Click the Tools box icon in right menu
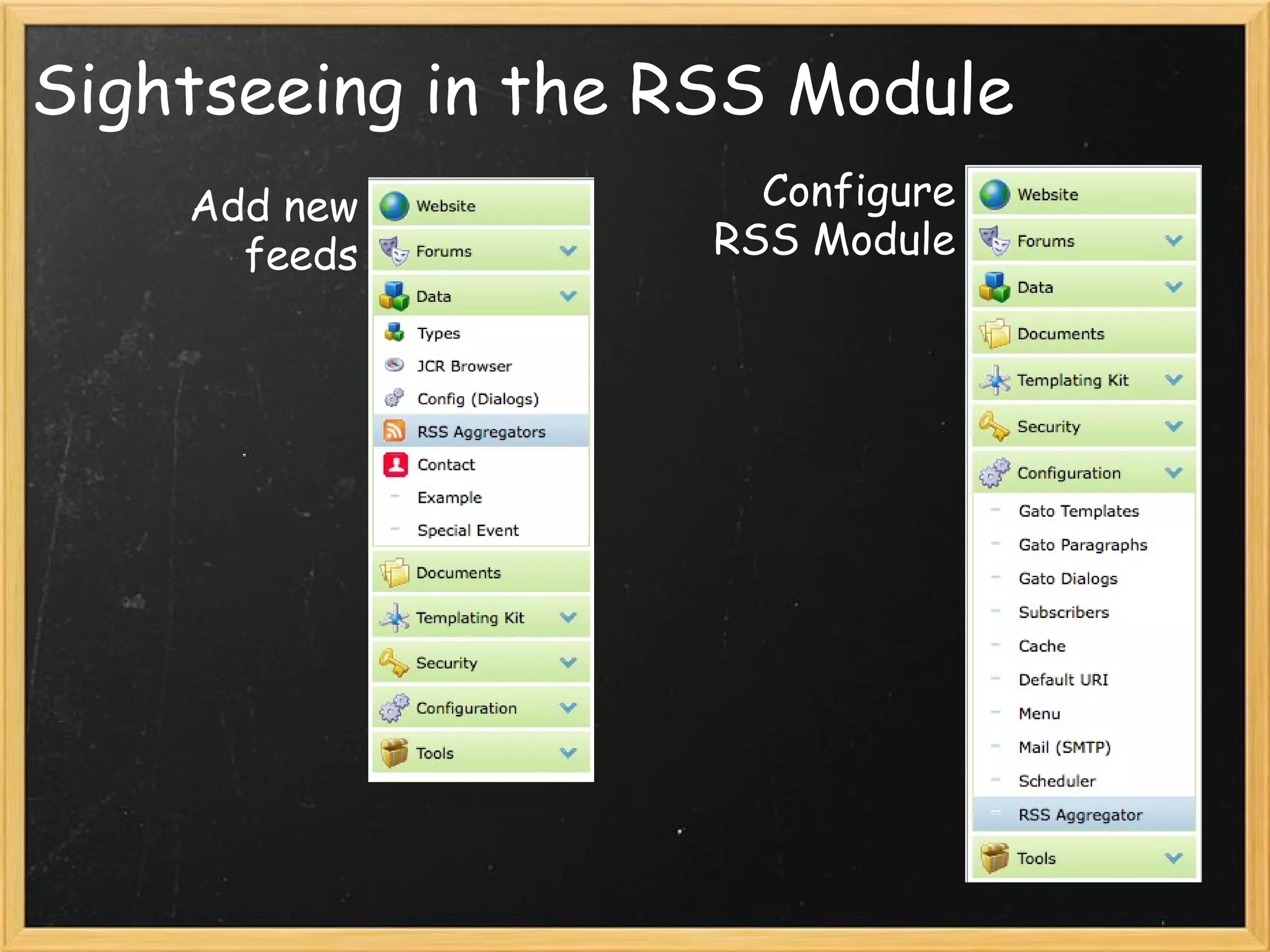1270x952 pixels. (x=995, y=858)
